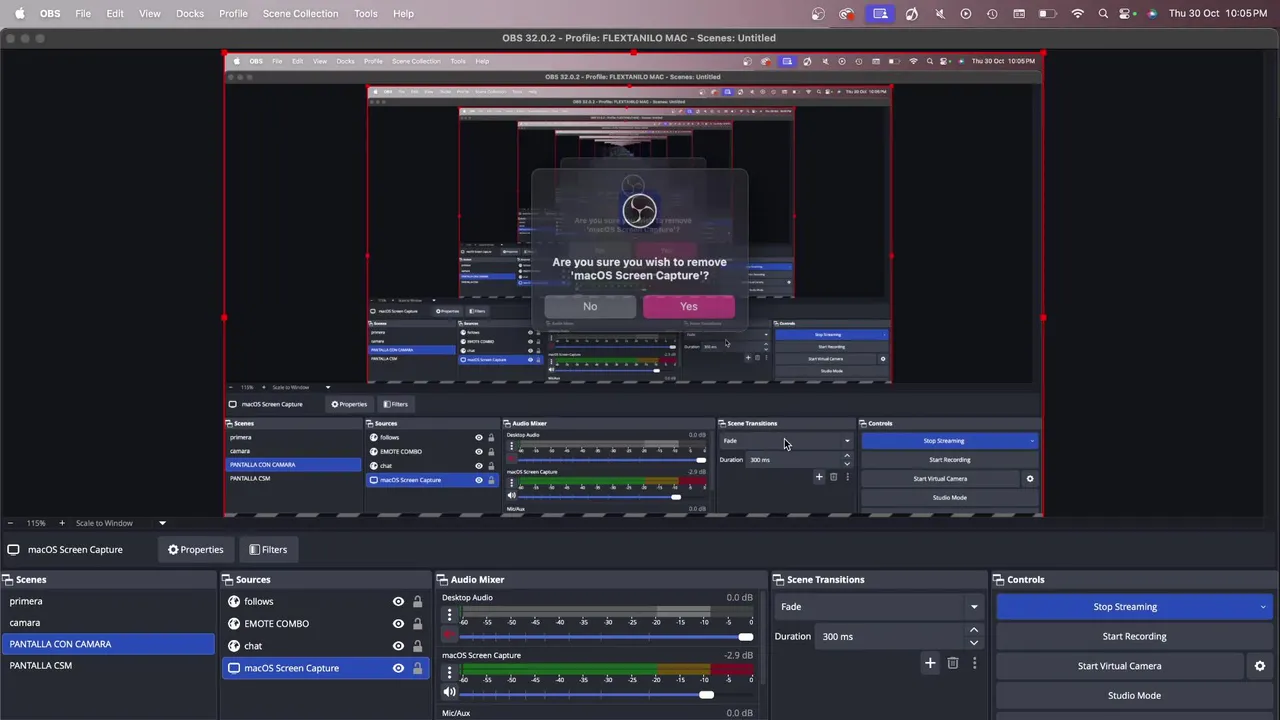The height and width of the screenshot is (720, 1280).
Task: Click monitor icon of macOS Screen Capture source row
Action: coord(234,668)
